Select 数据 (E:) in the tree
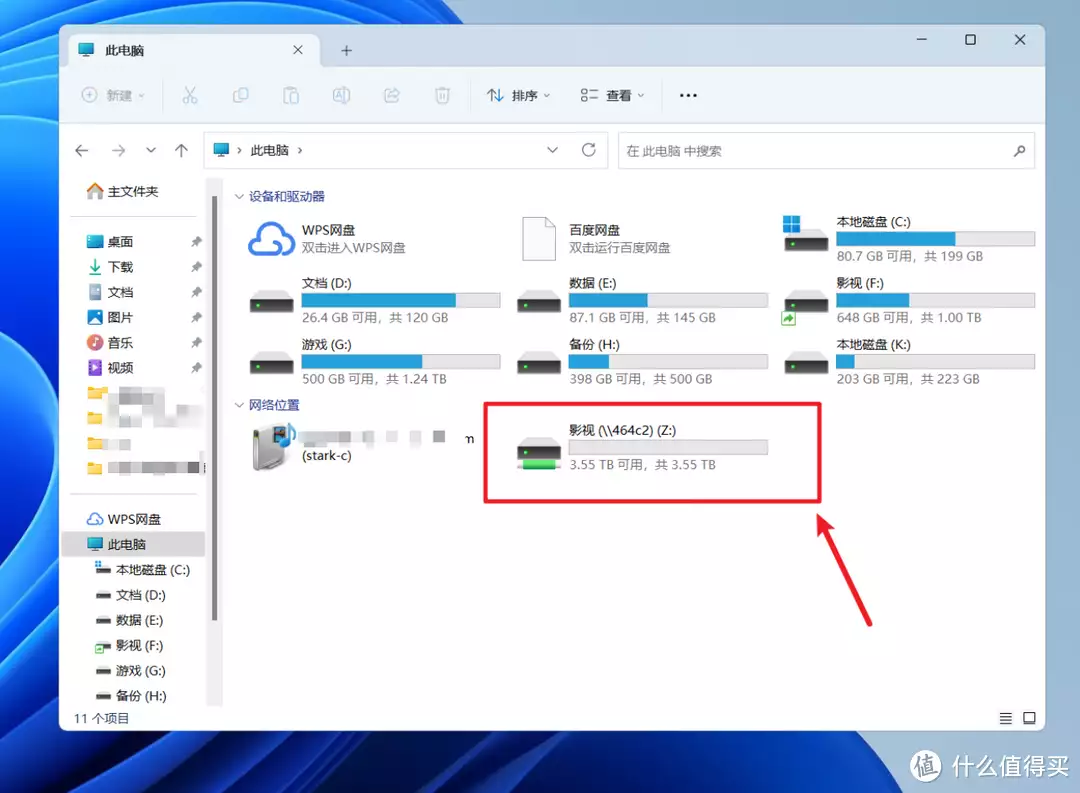 point(129,620)
